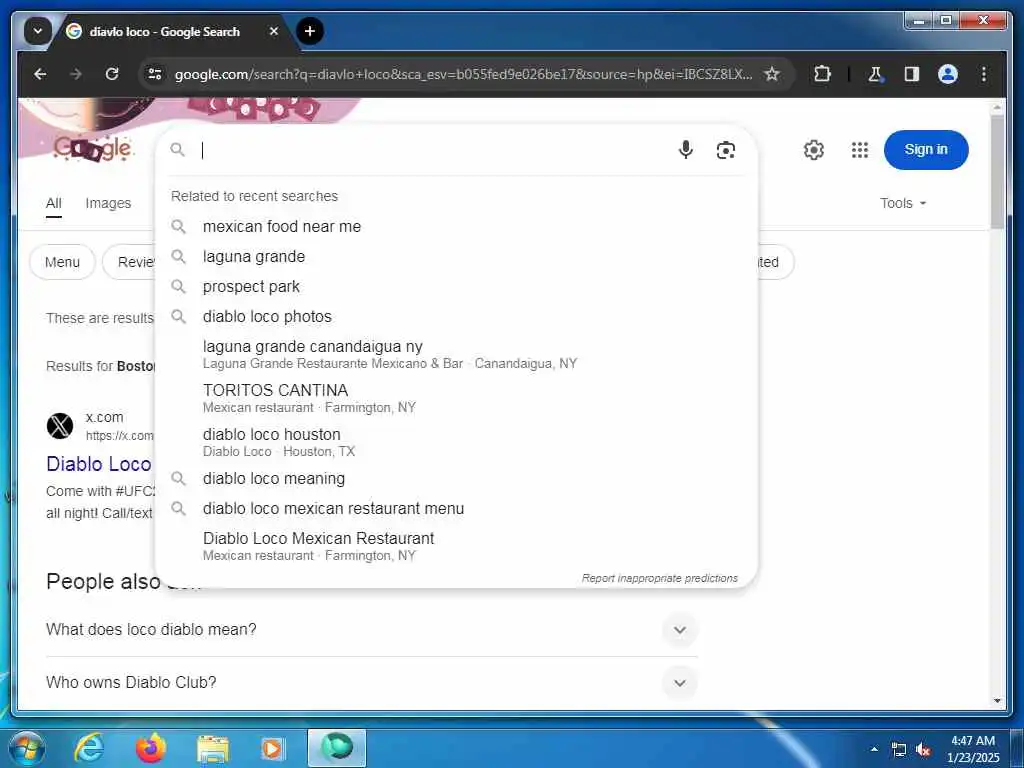Open the network tray icon
This screenshot has height=768, width=1024.
tap(899, 750)
